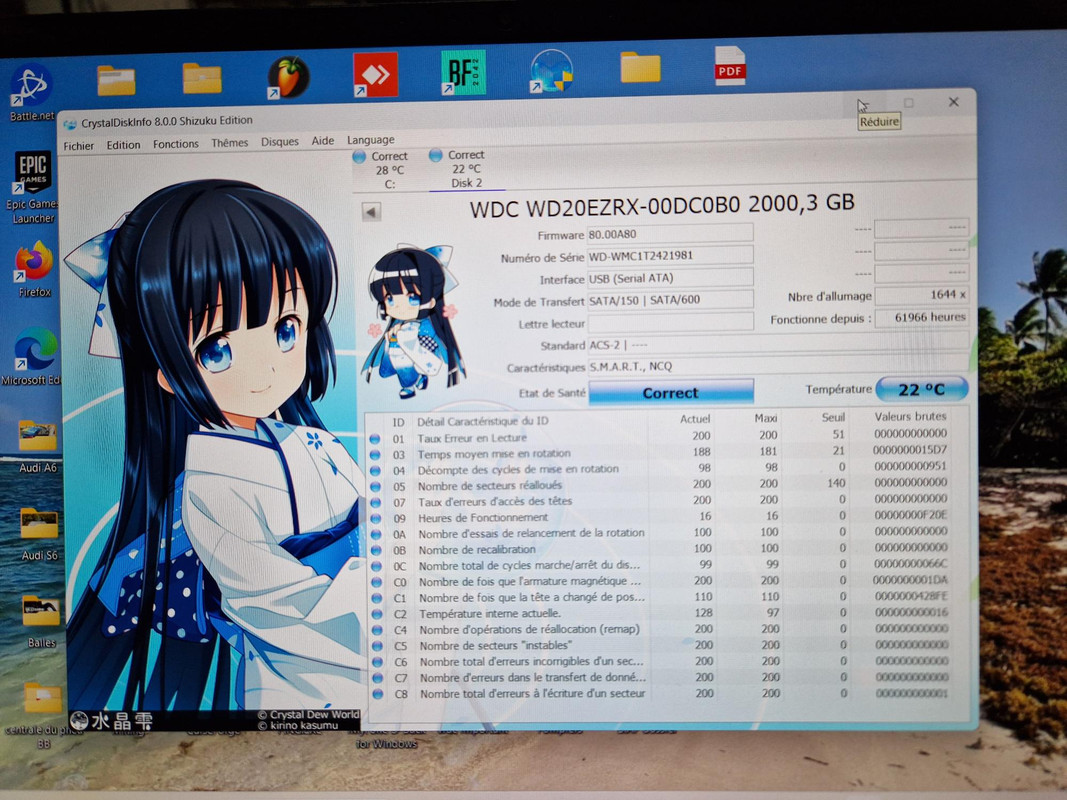The width and height of the screenshot is (1067, 800).
Task: Click the transfer mode field SATA/150 | SATA/600
Action: point(670,299)
